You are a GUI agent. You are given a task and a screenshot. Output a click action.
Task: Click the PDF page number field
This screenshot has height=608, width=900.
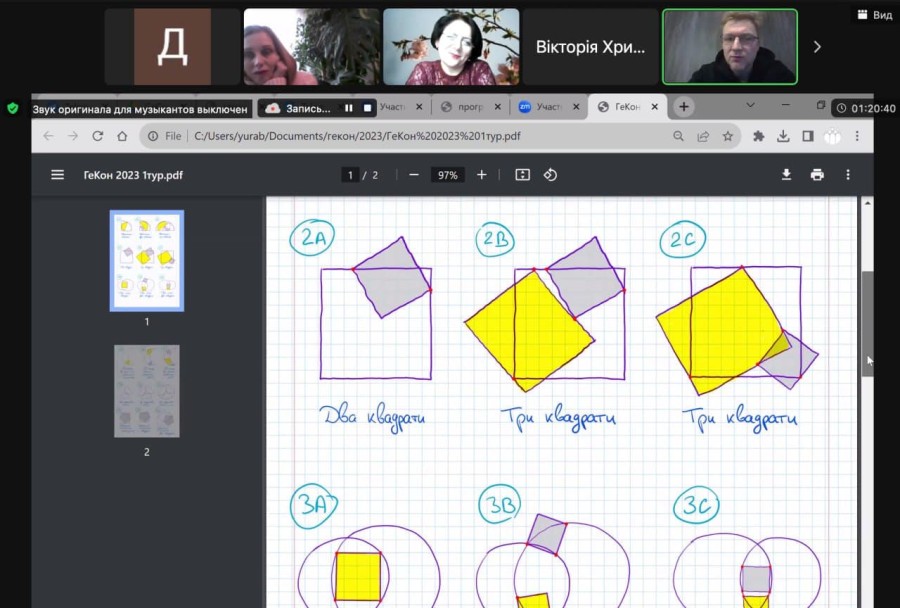[350, 175]
